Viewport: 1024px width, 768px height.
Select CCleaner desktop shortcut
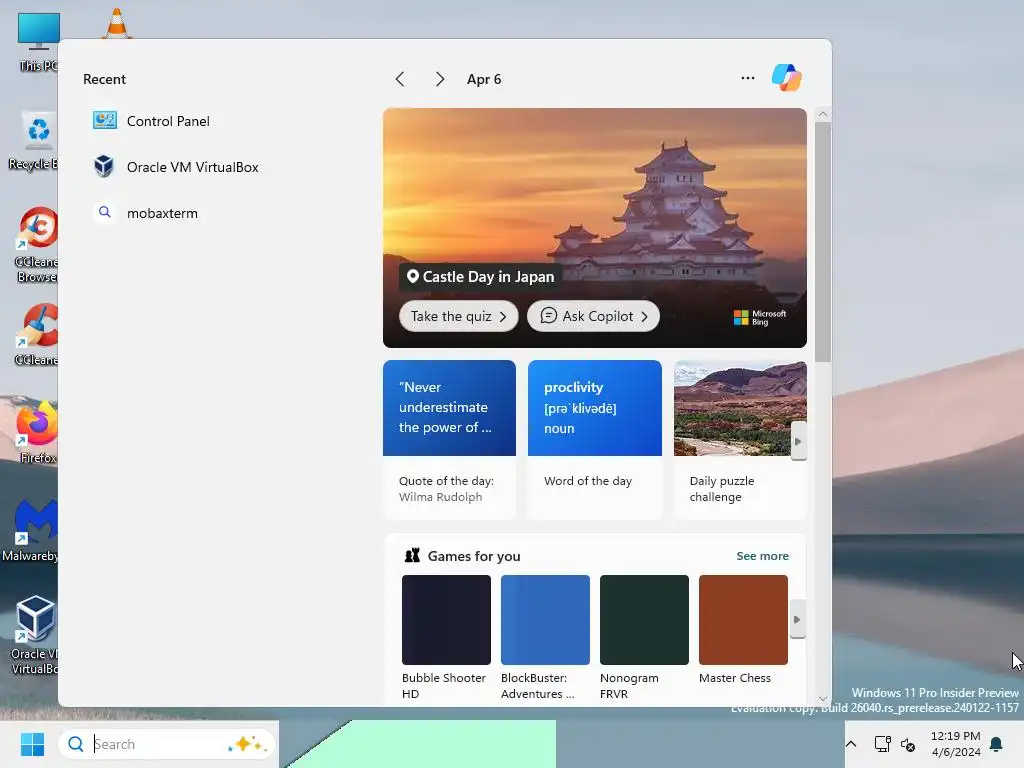(x=37, y=336)
